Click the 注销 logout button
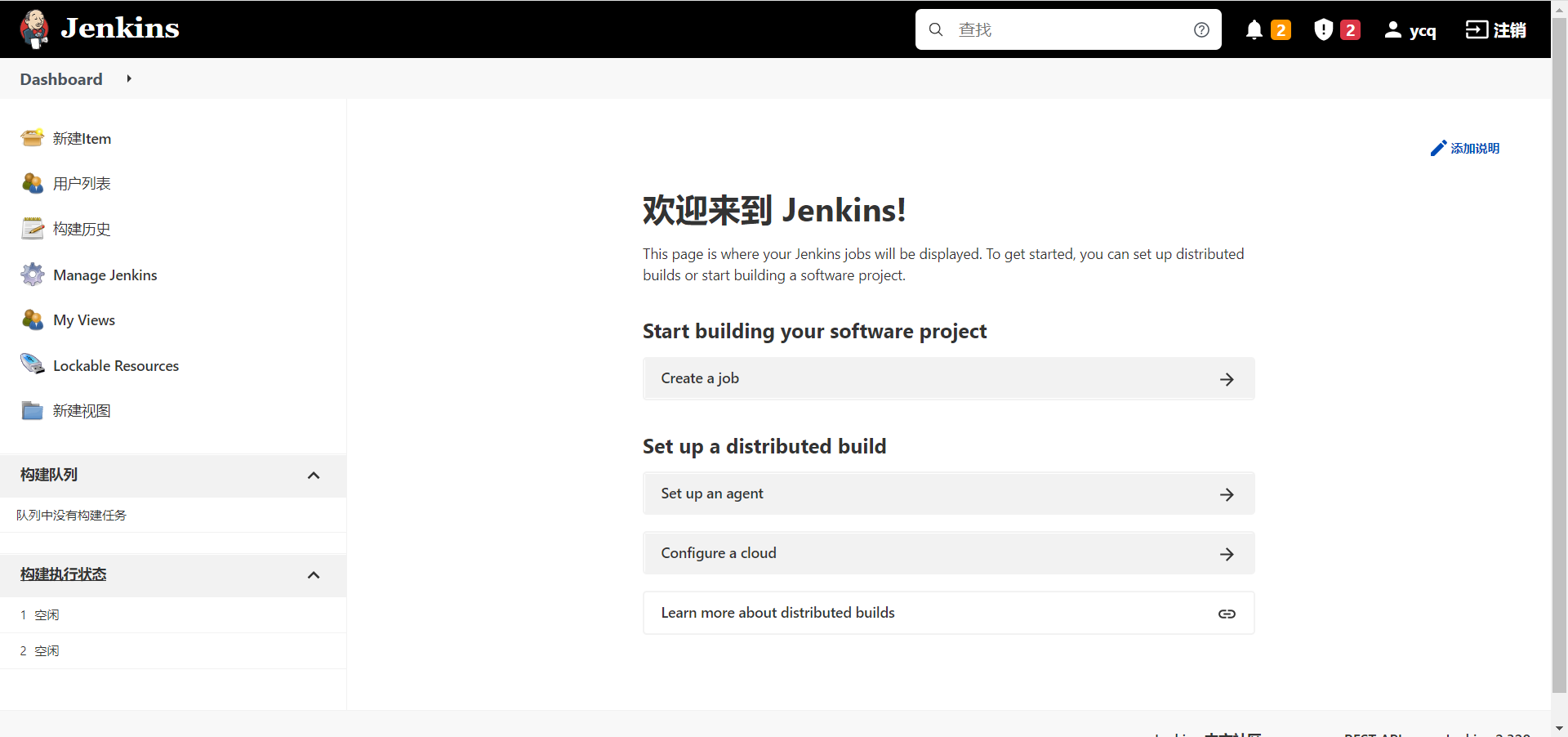The image size is (1568, 737). click(x=1496, y=30)
